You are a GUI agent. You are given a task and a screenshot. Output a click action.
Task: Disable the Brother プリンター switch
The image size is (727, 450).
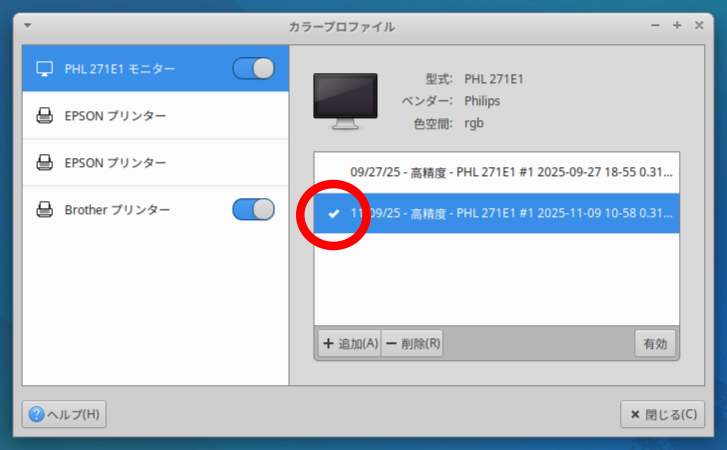(253, 210)
